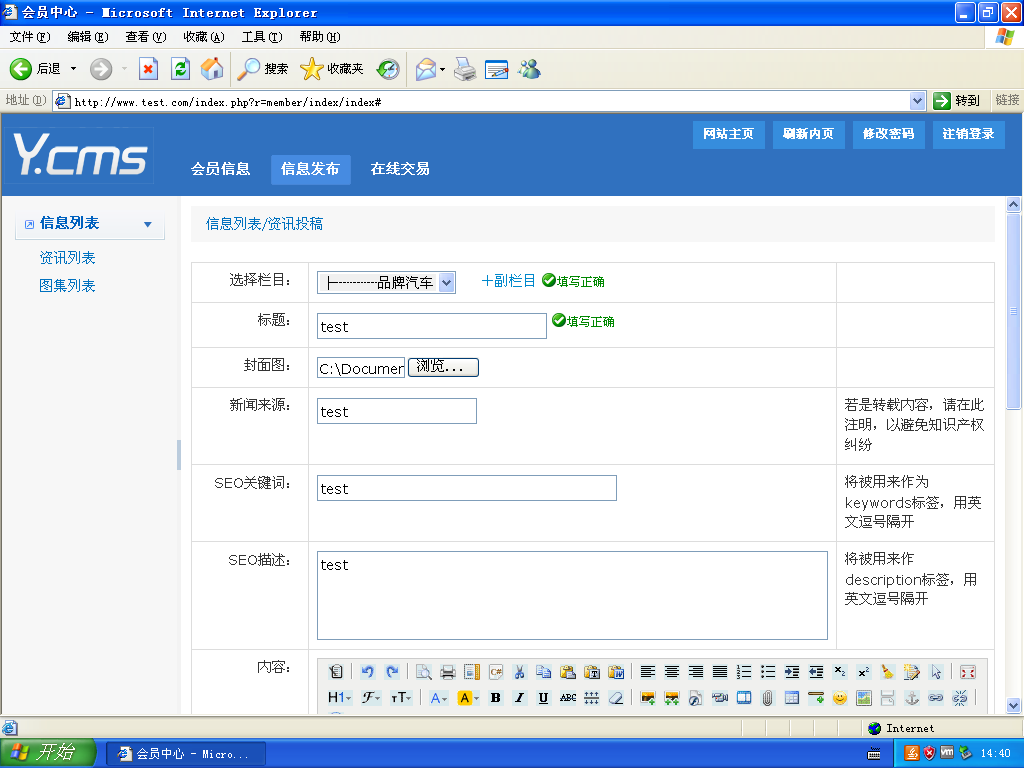1024x768 pixels.
Task: Open H1 heading format dropdown
Action: [340, 697]
